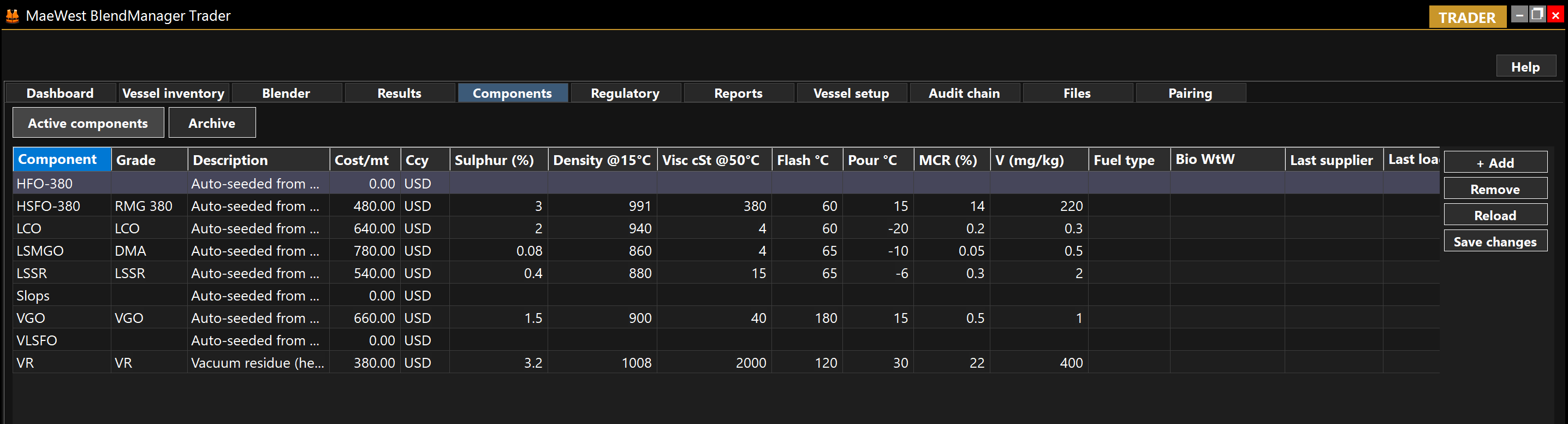This screenshot has height=424, width=1568.
Task: Click Vacuum residue description cell
Action: point(258,362)
